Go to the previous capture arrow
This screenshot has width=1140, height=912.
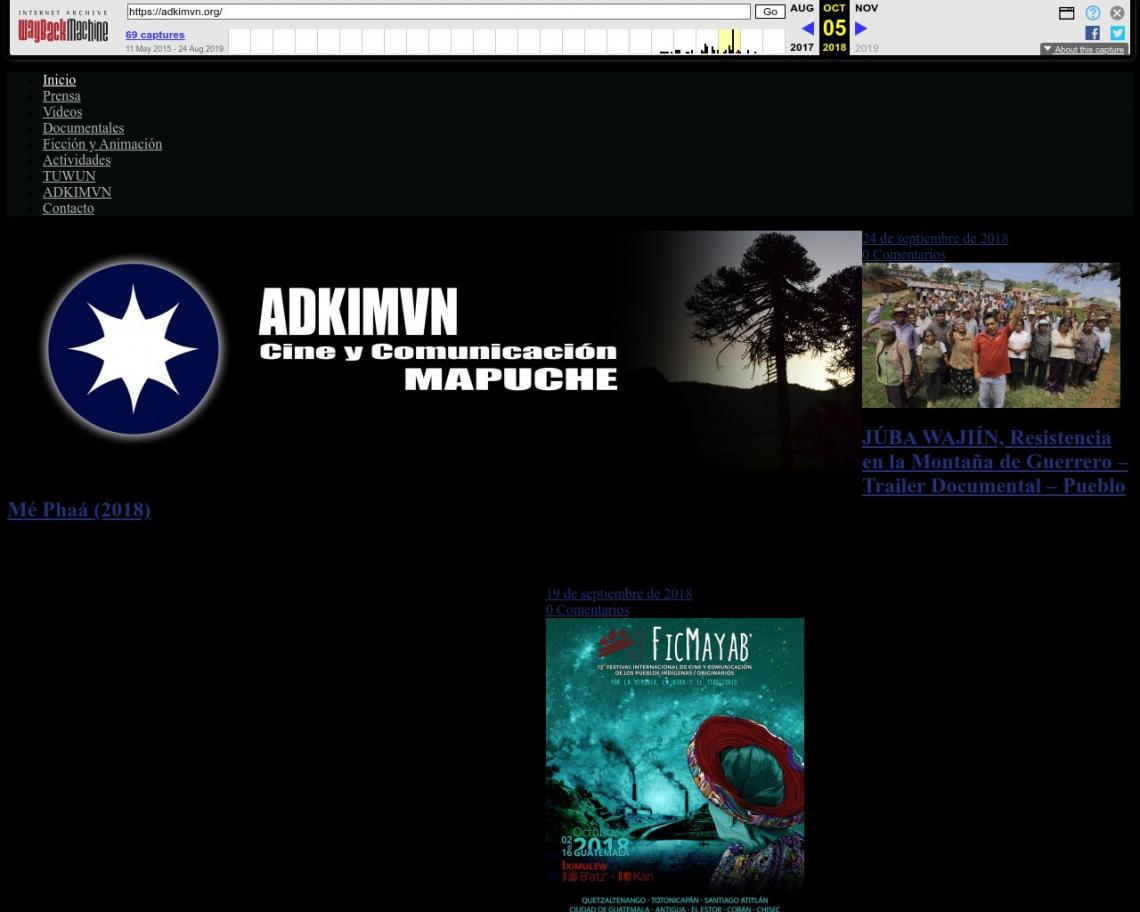coord(807,28)
